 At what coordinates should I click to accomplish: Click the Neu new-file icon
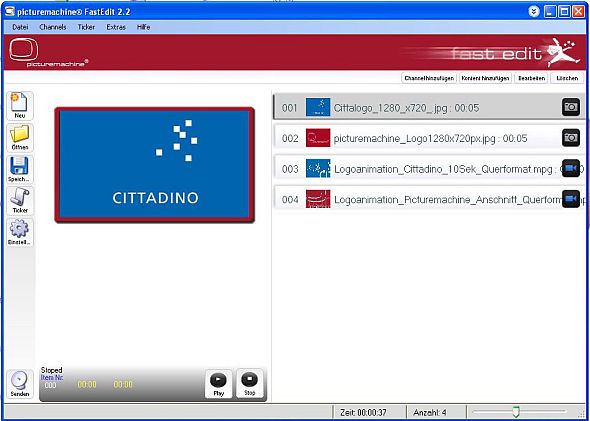20,106
